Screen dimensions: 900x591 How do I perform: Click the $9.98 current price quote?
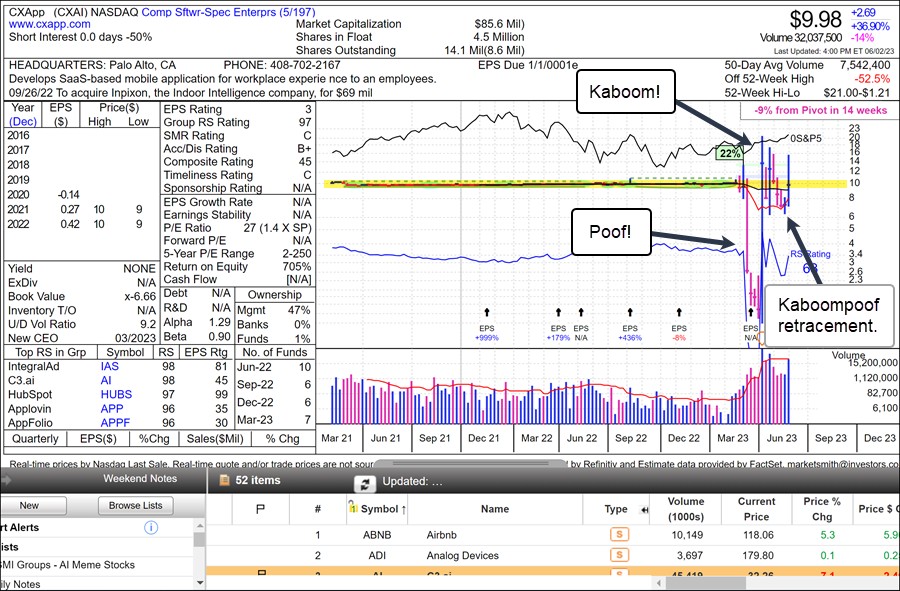coord(815,20)
